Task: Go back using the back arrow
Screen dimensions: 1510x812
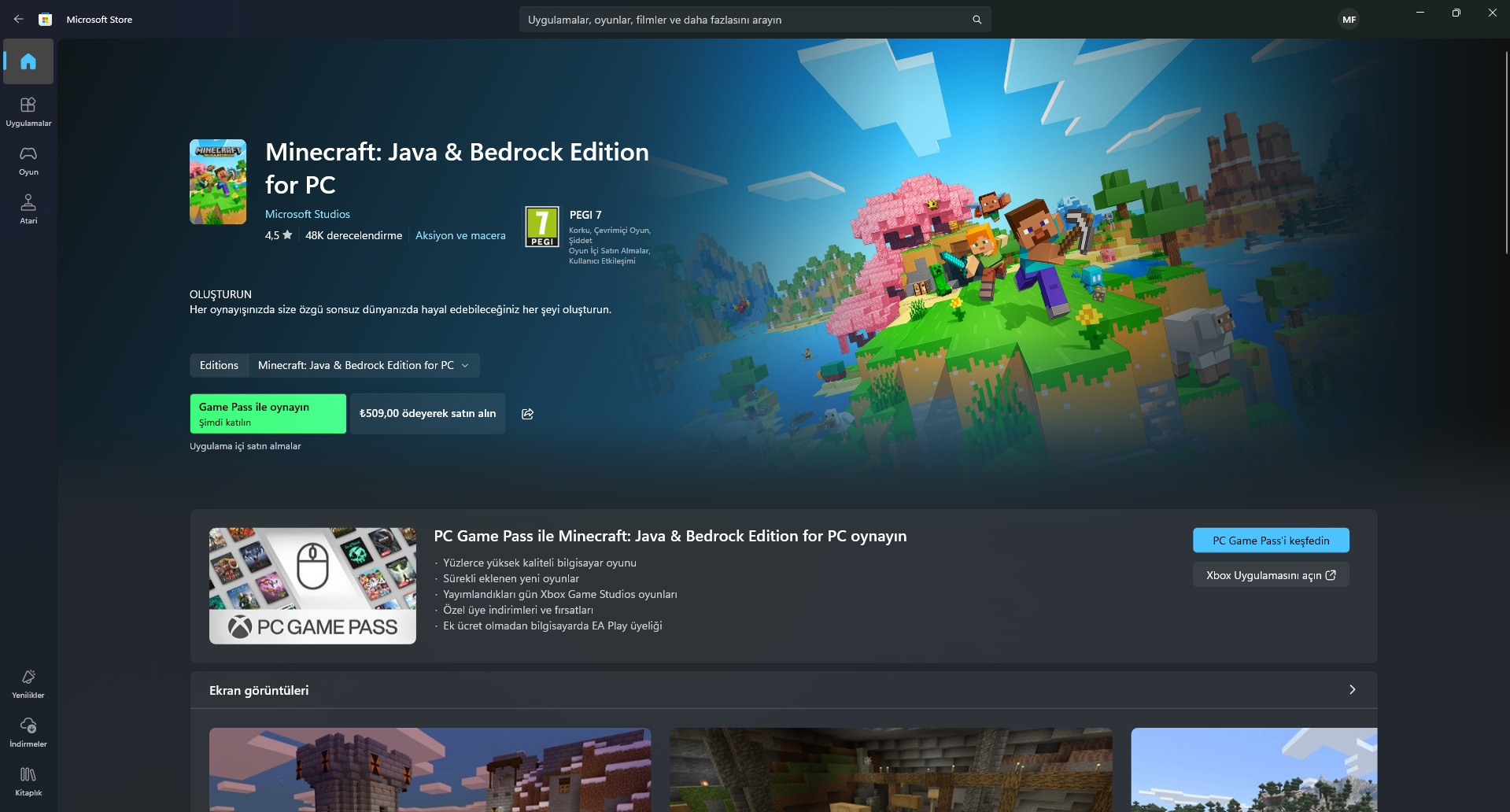Action: [18, 19]
